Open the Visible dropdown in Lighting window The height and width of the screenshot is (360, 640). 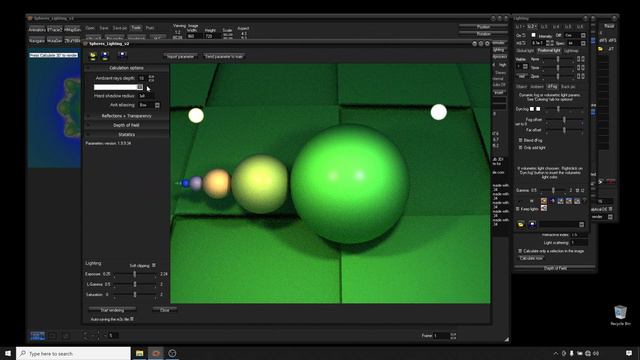tap(523, 67)
